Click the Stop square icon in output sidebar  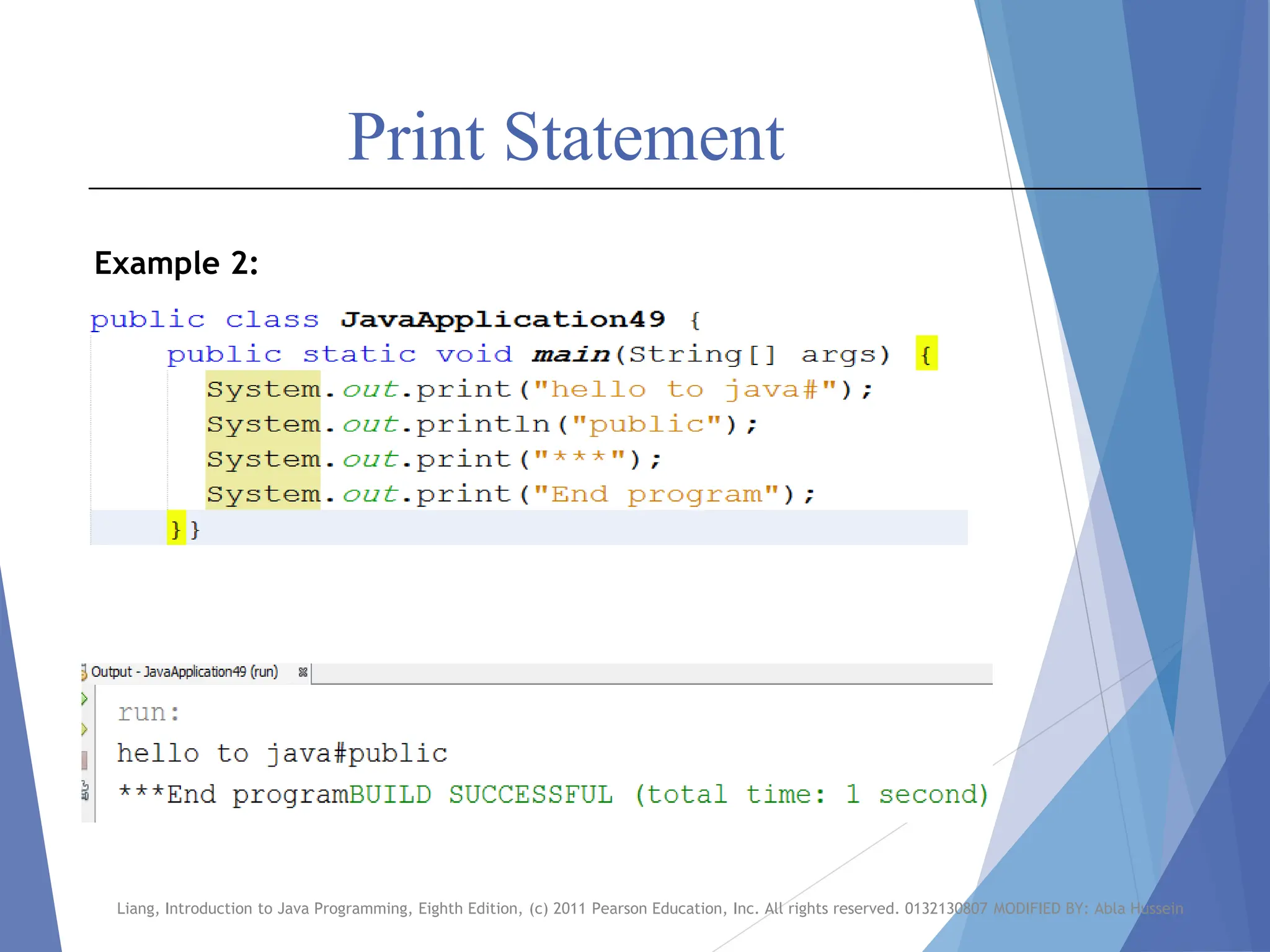tap(84, 760)
